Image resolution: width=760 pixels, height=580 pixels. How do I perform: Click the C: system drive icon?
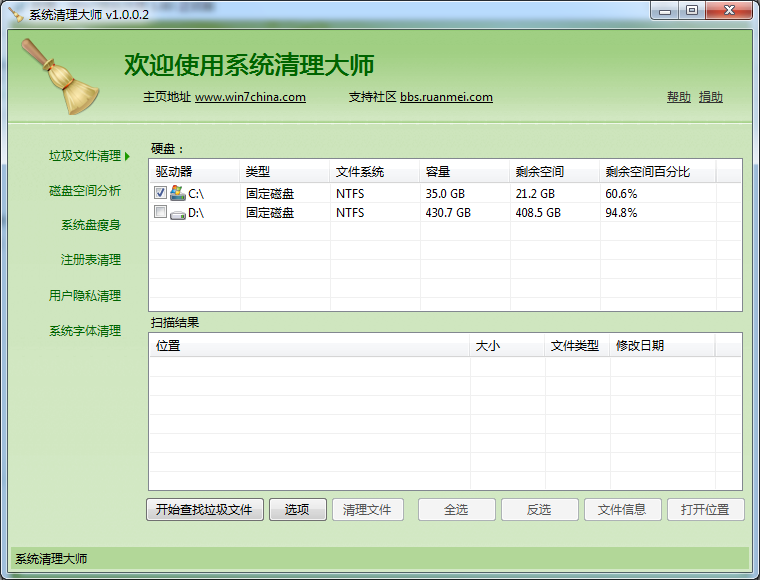178,193
